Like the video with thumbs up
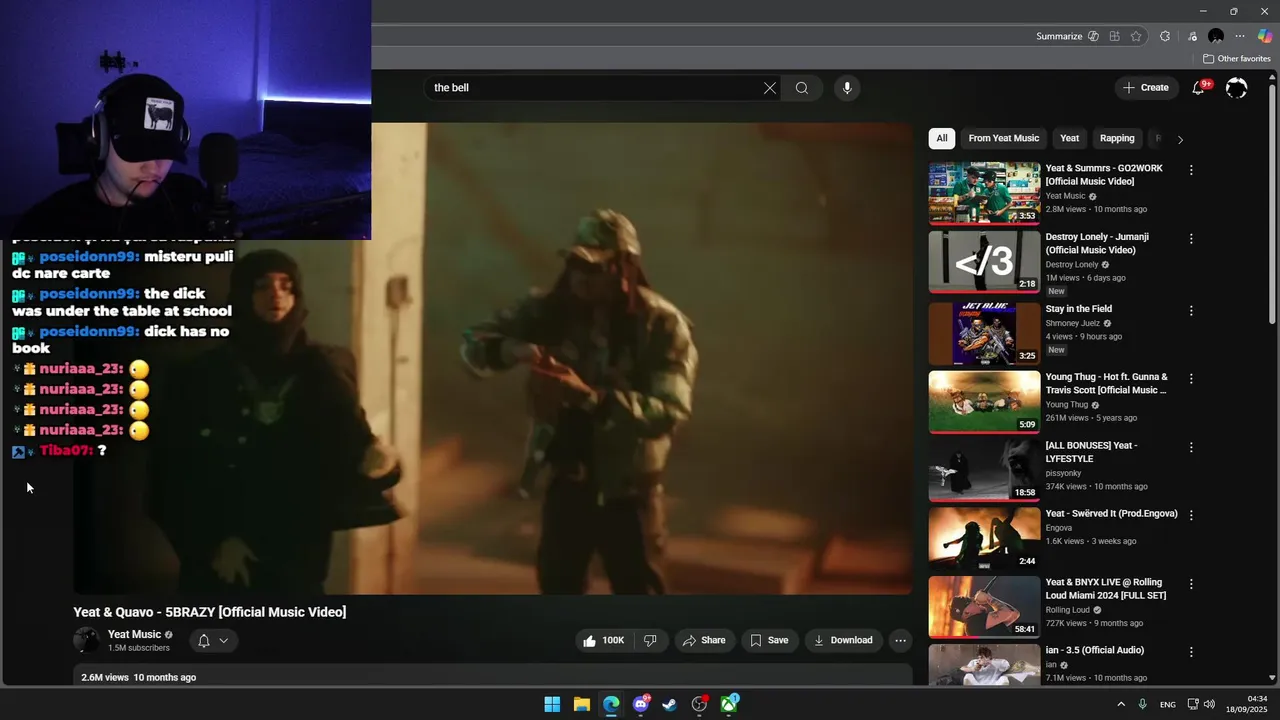Screen dimensions: 1280x720 tap(603, 640)
